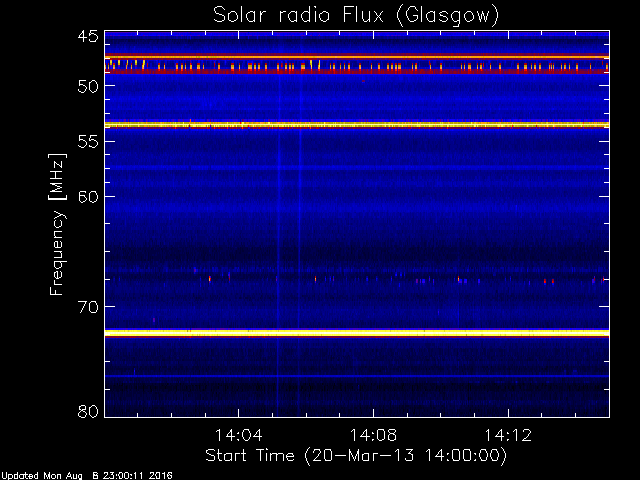Click the '14:04' time tick label
Screen dimensions: 640x480
pyautogui.click(x=238, y=436)
